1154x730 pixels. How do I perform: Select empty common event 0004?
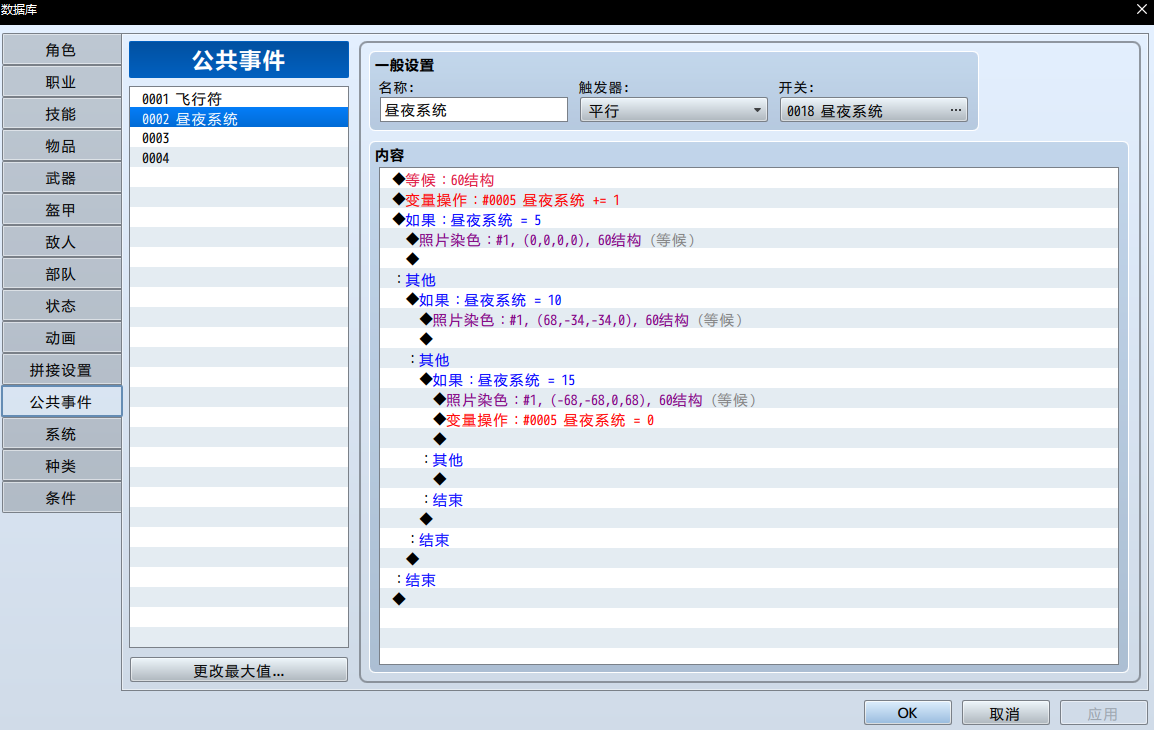tap(238, 158)
